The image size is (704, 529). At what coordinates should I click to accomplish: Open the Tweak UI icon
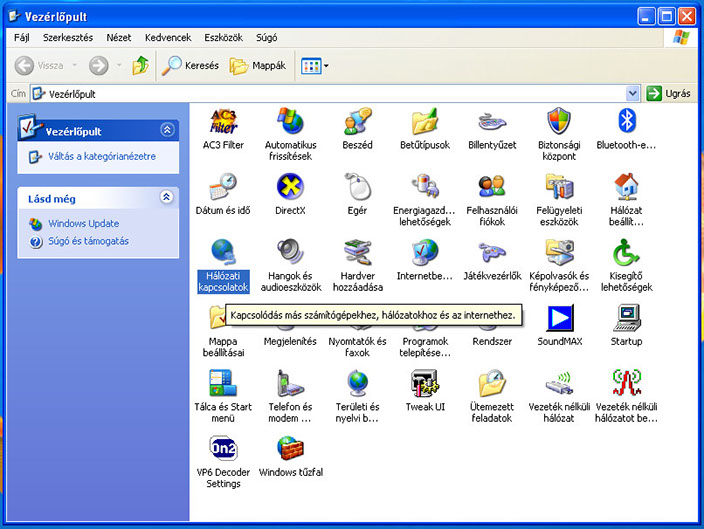(425, 384)
